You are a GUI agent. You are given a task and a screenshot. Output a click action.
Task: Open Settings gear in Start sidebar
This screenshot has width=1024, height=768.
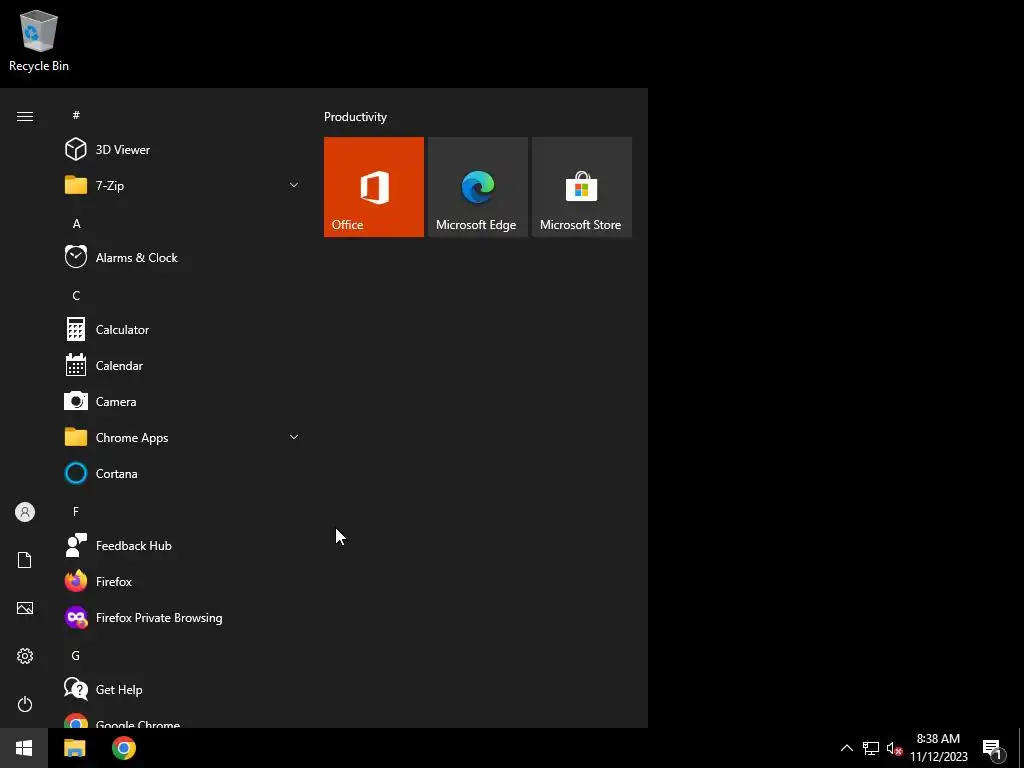tap(25, 656)
